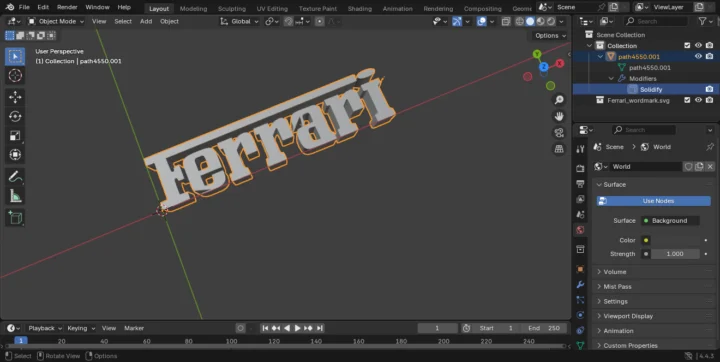This screenshot has width=720, height=362.
Task: Switch to Shading workspace tab
Action: [x=360, y=9]
